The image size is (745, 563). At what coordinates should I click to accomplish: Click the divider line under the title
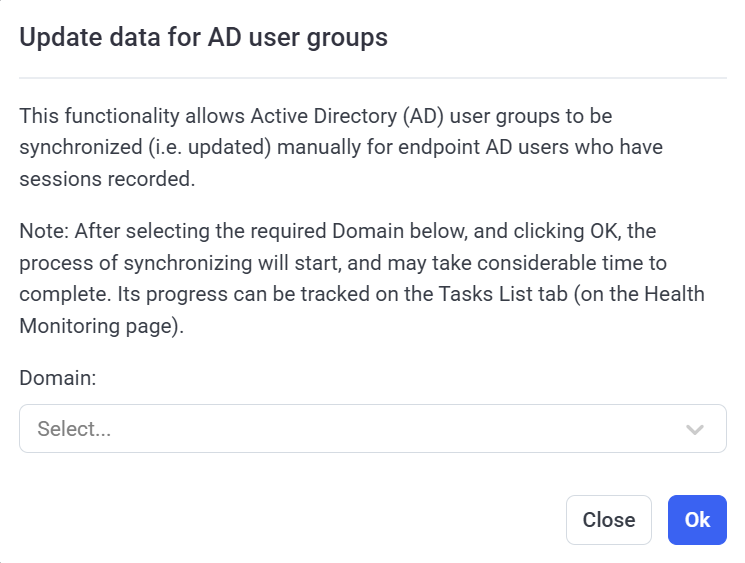(x=372, y=78)
